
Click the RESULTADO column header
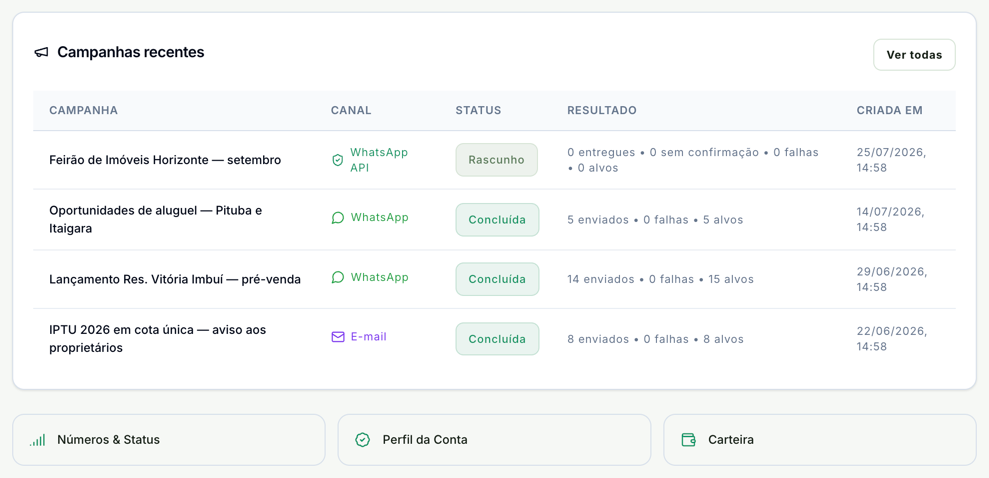[x=602, y=110]
